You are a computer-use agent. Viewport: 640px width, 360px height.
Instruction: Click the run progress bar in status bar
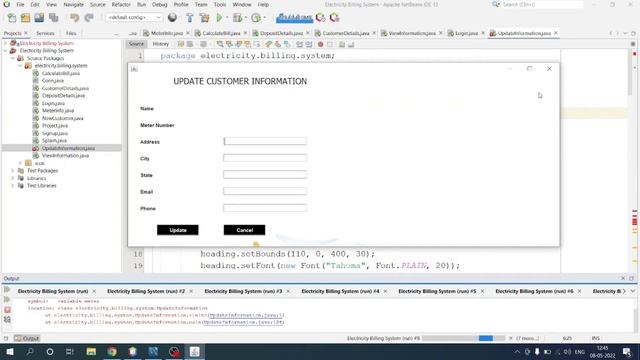tap(464, 338)
